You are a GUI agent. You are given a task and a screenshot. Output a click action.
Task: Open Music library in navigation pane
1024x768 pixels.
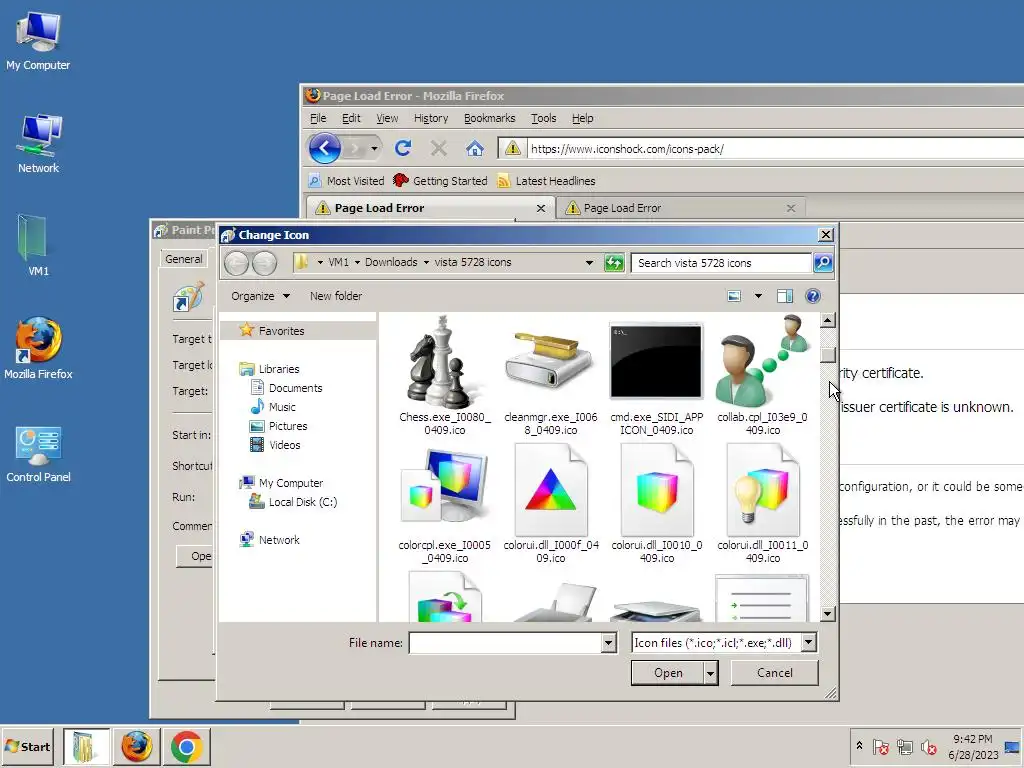[281, 407]
